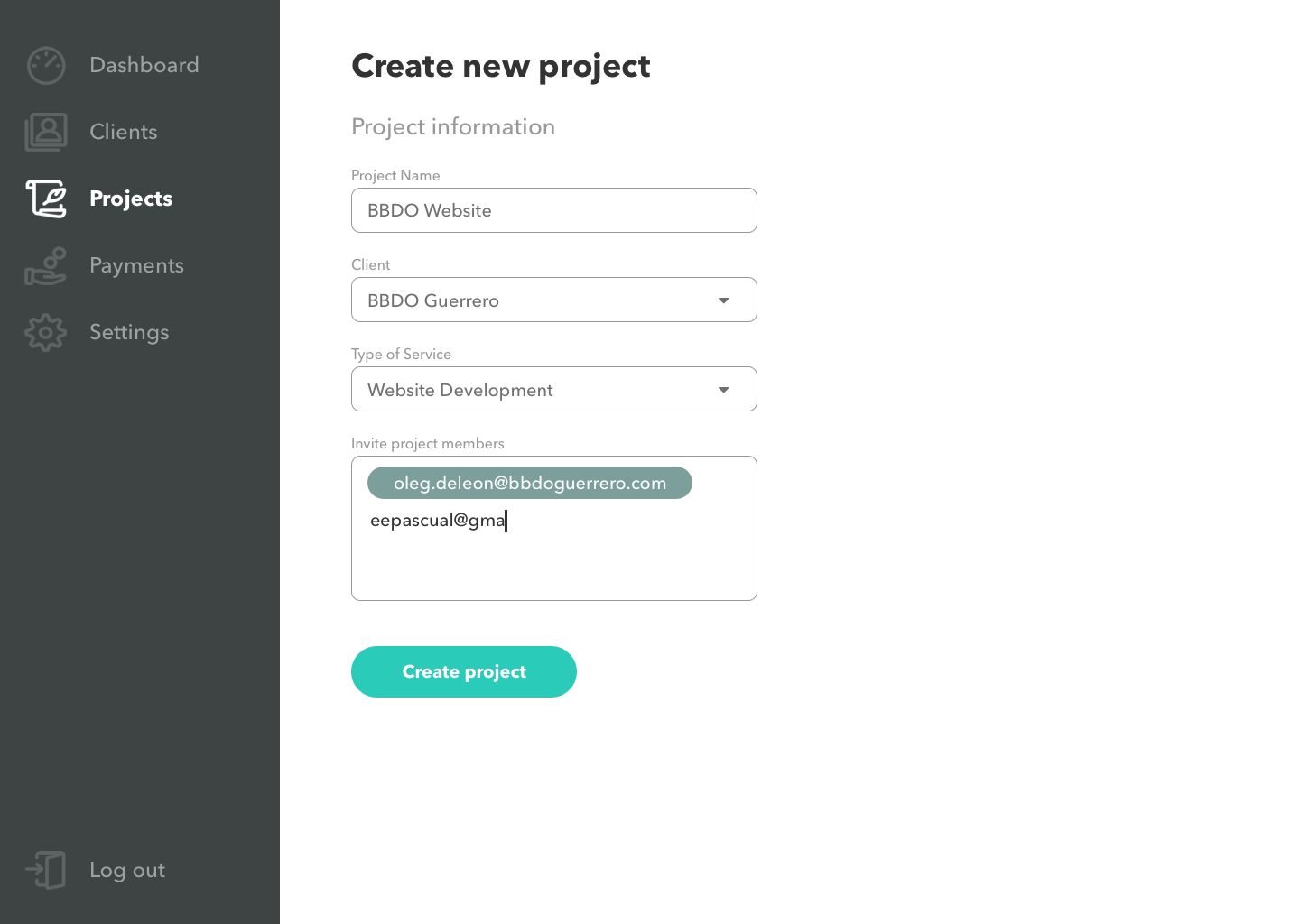Click the Payments hand-coins icon

46,266
